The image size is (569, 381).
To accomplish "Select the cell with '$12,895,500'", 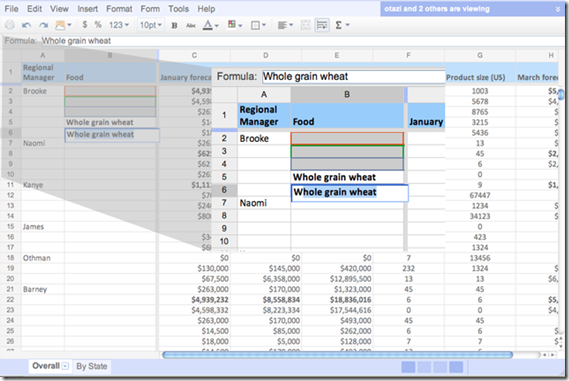I will coord(337,279).
